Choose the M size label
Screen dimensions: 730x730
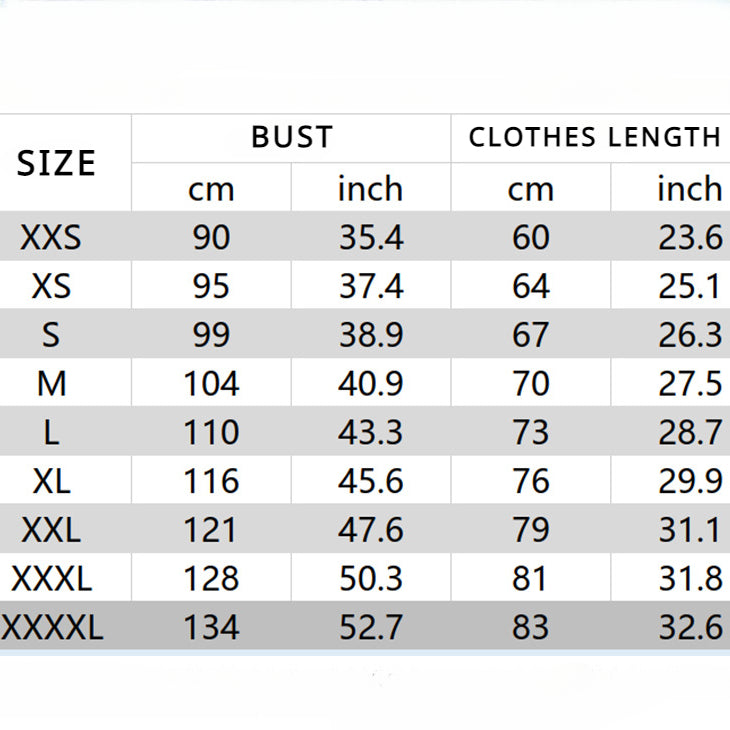51,383
